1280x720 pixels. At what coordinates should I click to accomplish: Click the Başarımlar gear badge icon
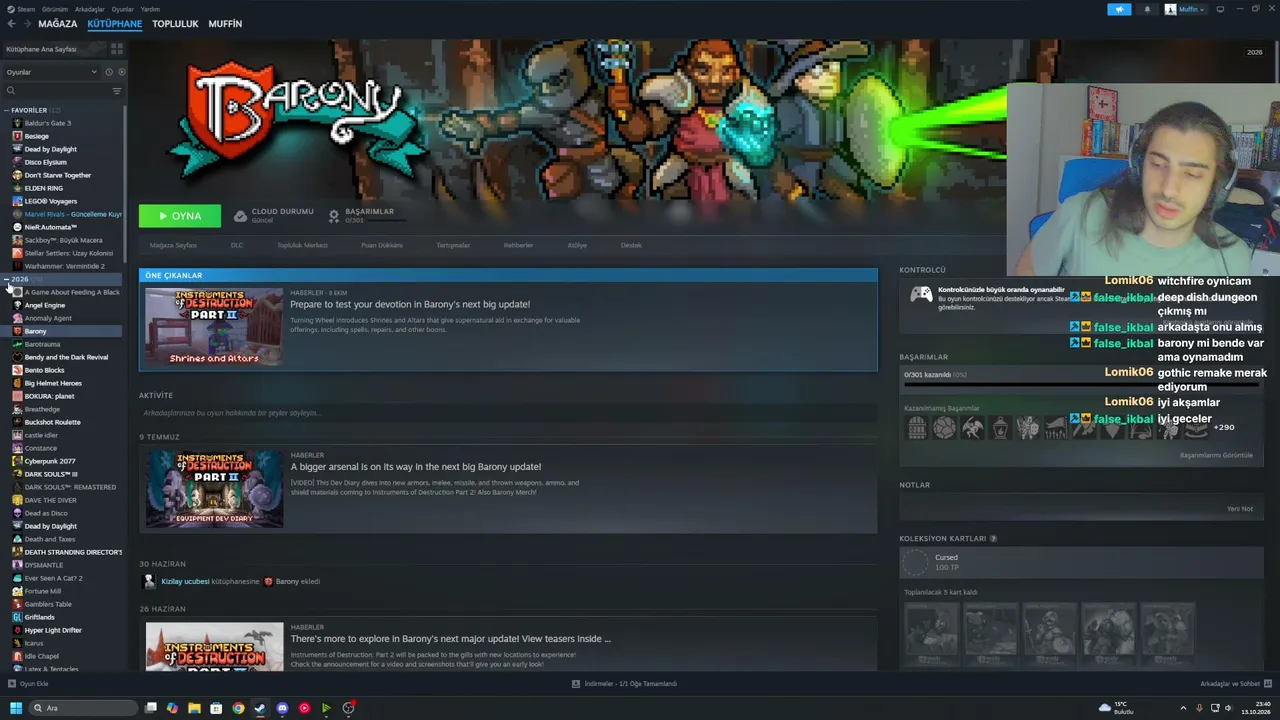[334, 216]
